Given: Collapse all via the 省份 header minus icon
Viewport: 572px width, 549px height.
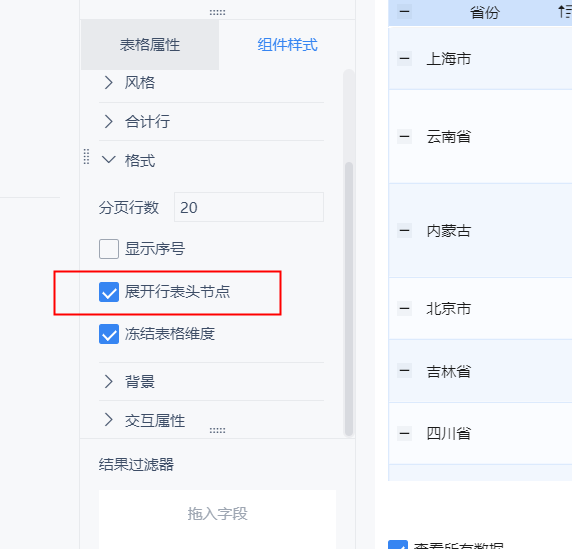Looking at the screenshot, I should (404, 12).
